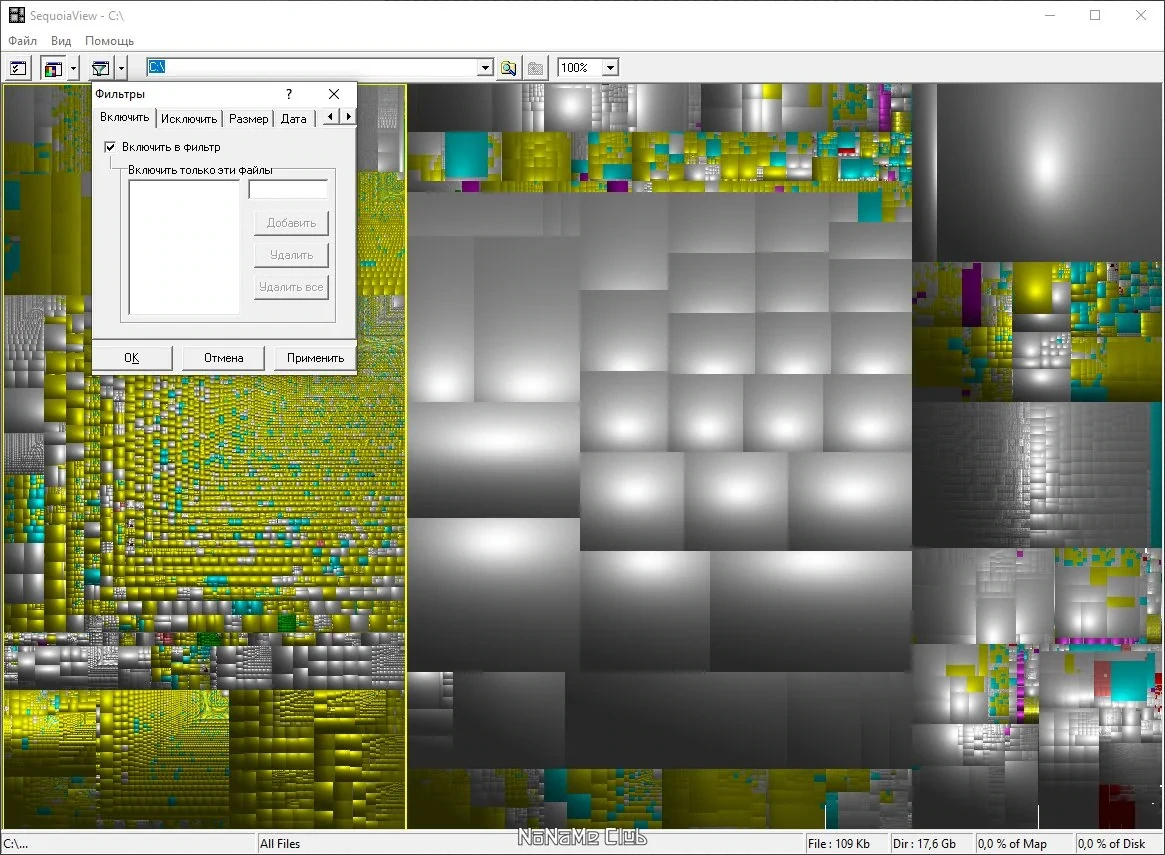Expand the filter dropdown arrow
Image resolution: width=1165 pixels, height=855 pixels.
(121, 68)
